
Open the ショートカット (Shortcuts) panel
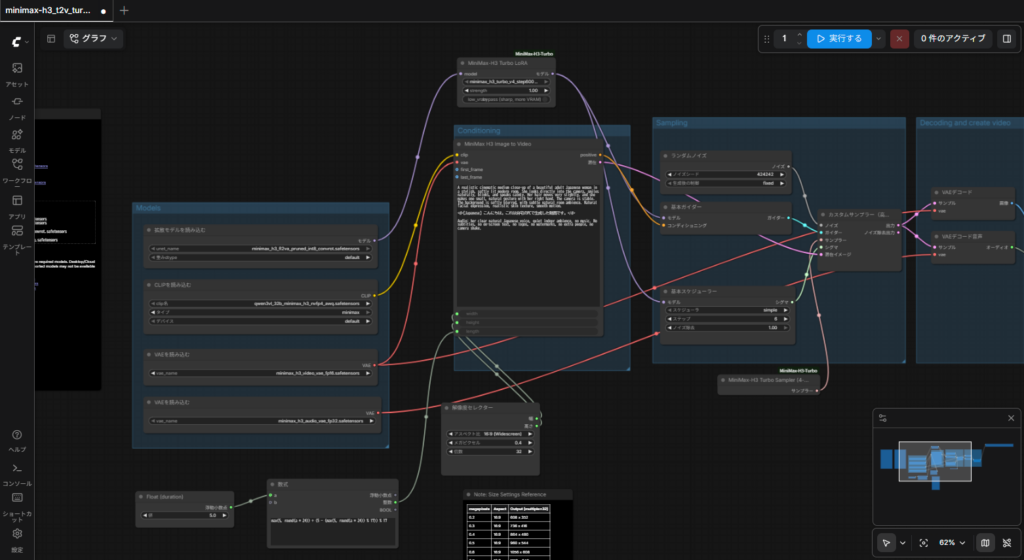point(17,507)
